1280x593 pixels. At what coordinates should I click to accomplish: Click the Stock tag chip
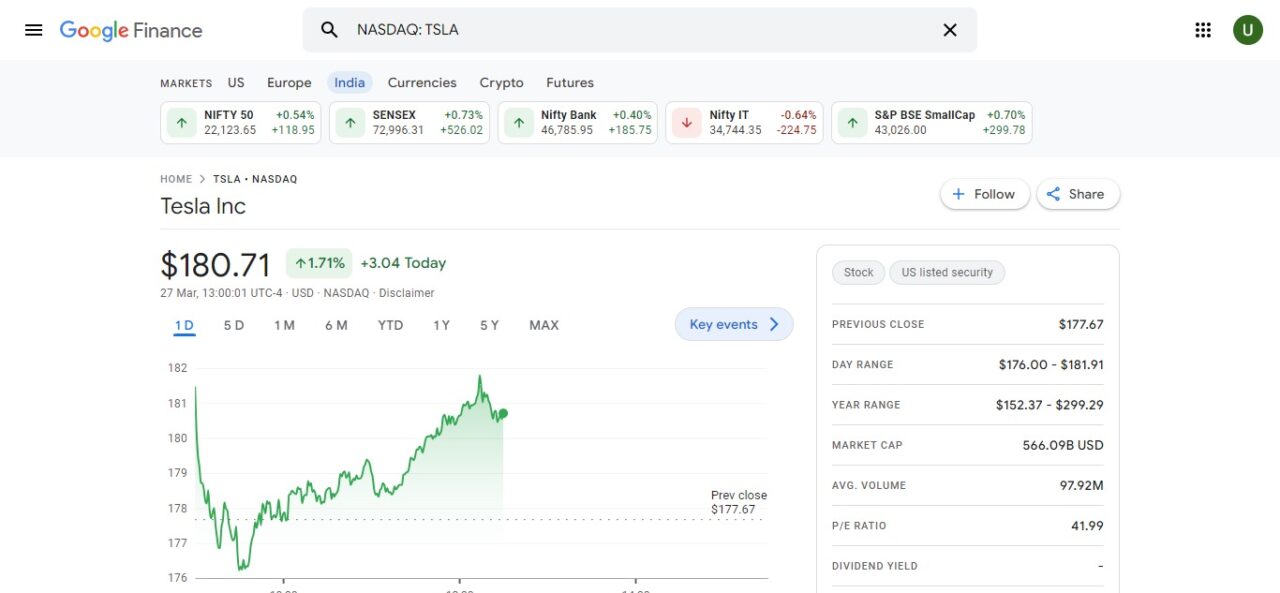click(x=859, y=272)
